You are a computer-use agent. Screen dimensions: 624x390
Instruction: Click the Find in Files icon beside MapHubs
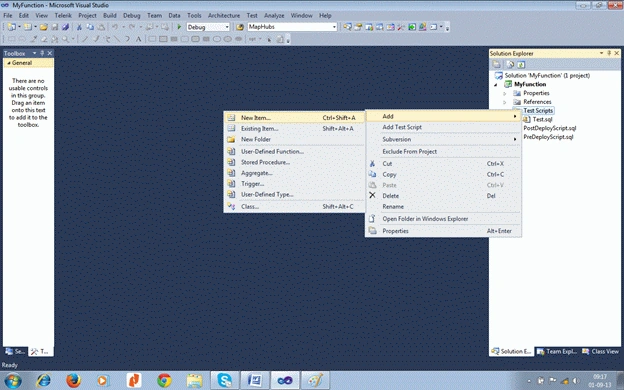pyautogui.click(x=240, y=27)
